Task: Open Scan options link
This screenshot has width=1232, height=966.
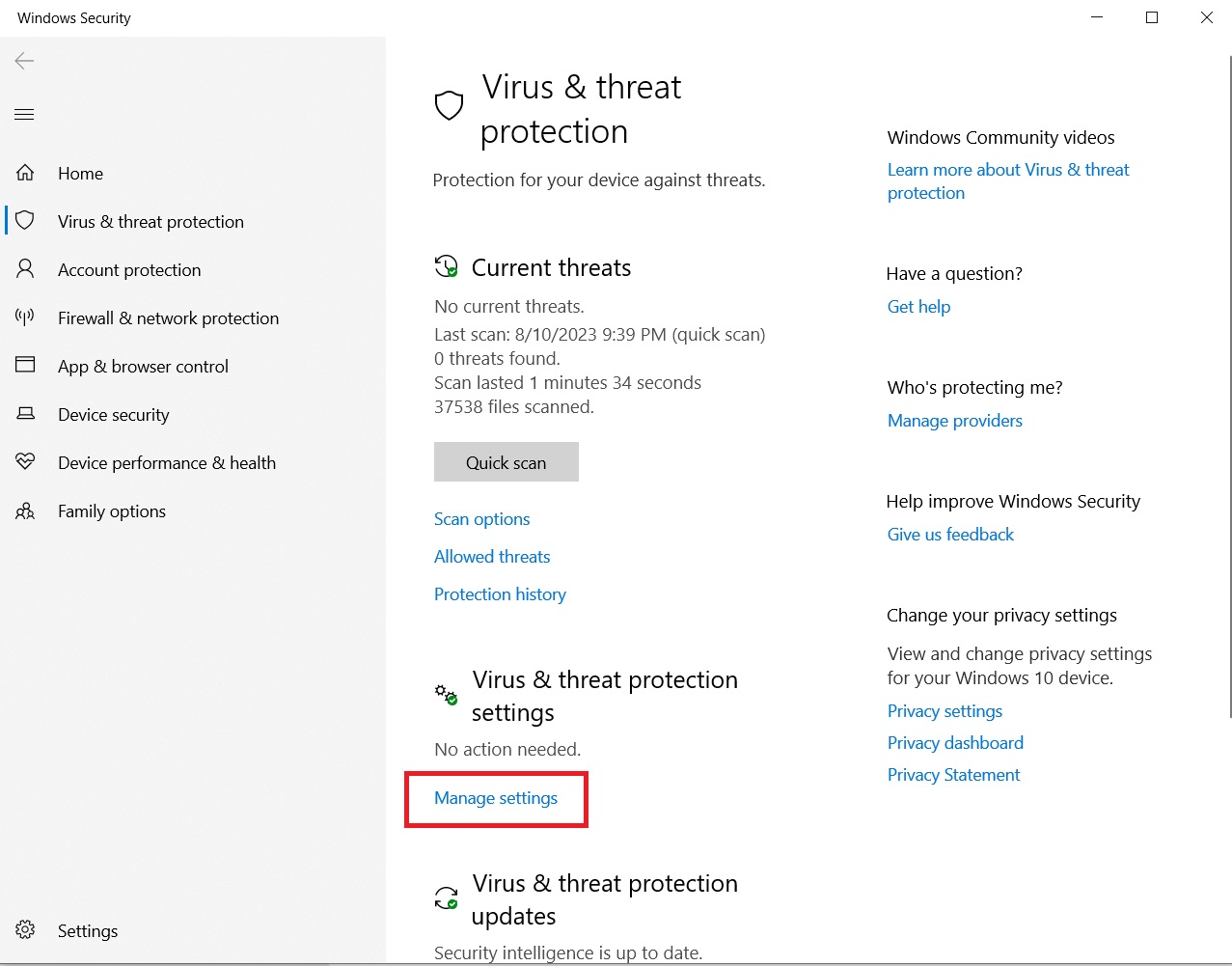Action: (x=481, y=519)
